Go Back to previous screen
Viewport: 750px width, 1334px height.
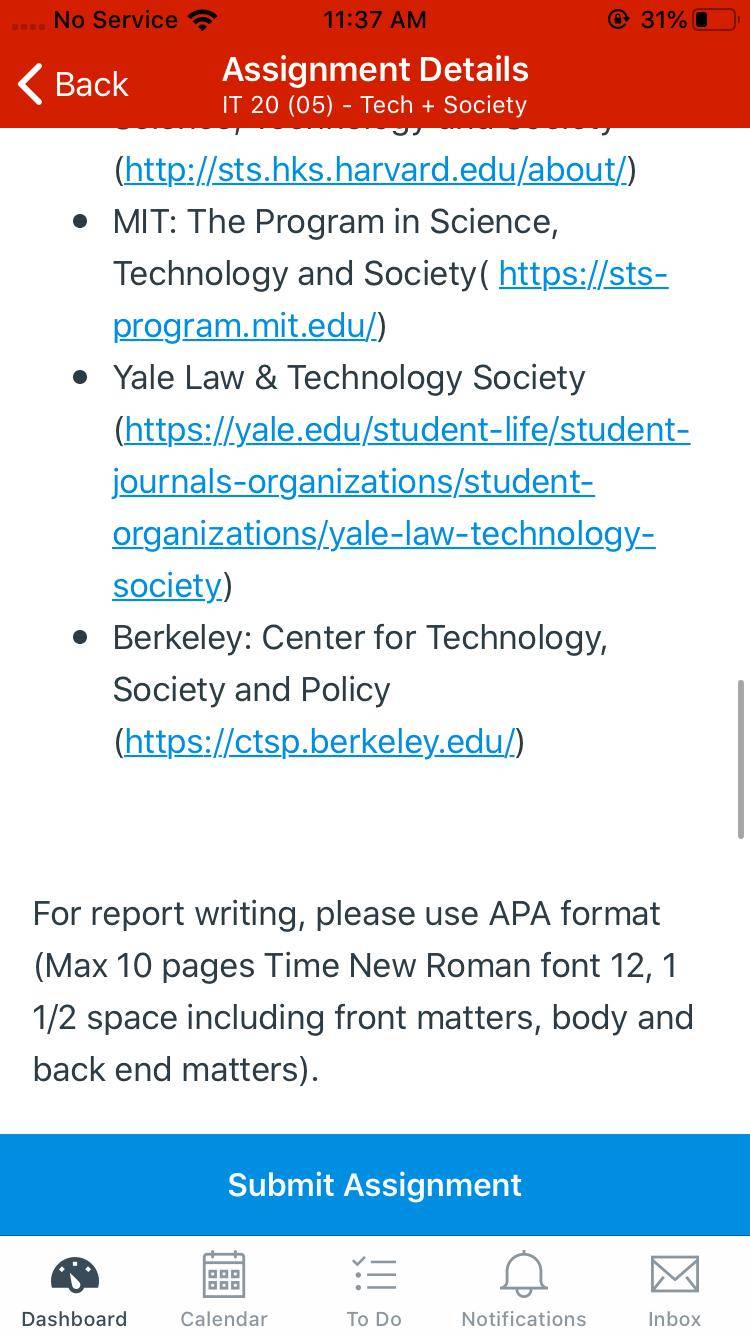pos(74,84)
